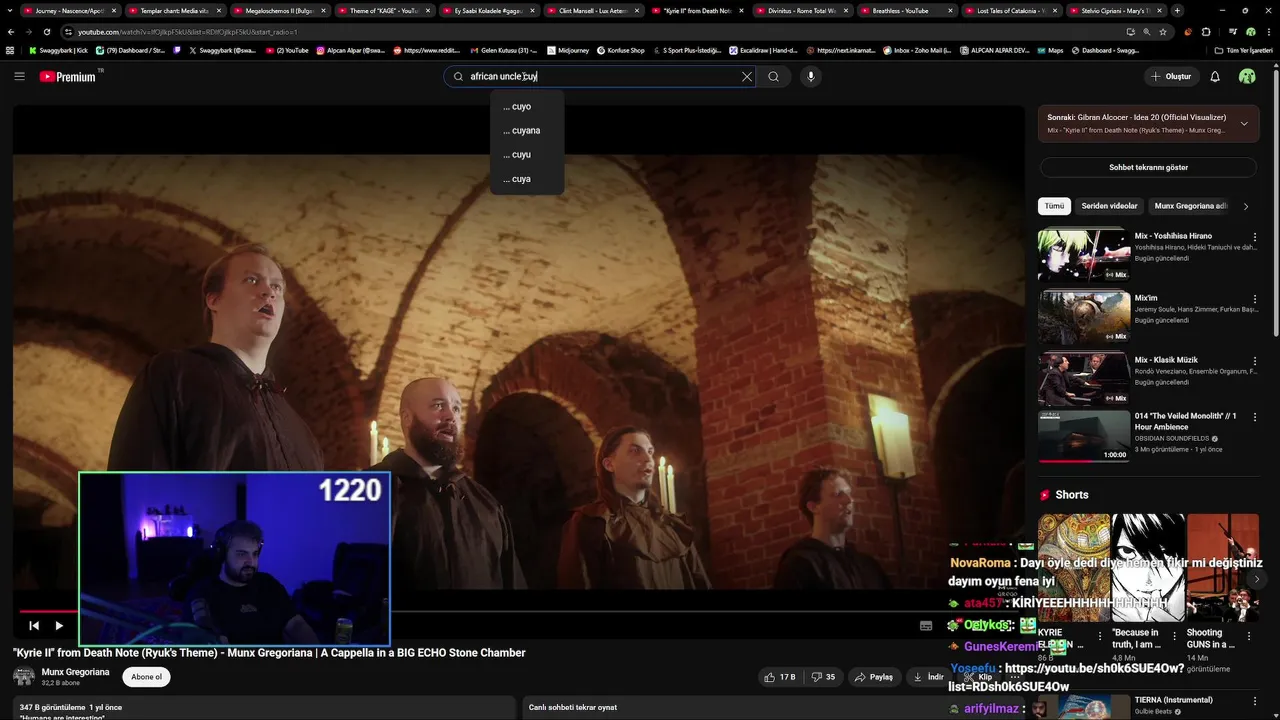1280x720 pixels.
Task: Click the Oluştur create button
Action: pyautogui.click(x=1170, y=76)
